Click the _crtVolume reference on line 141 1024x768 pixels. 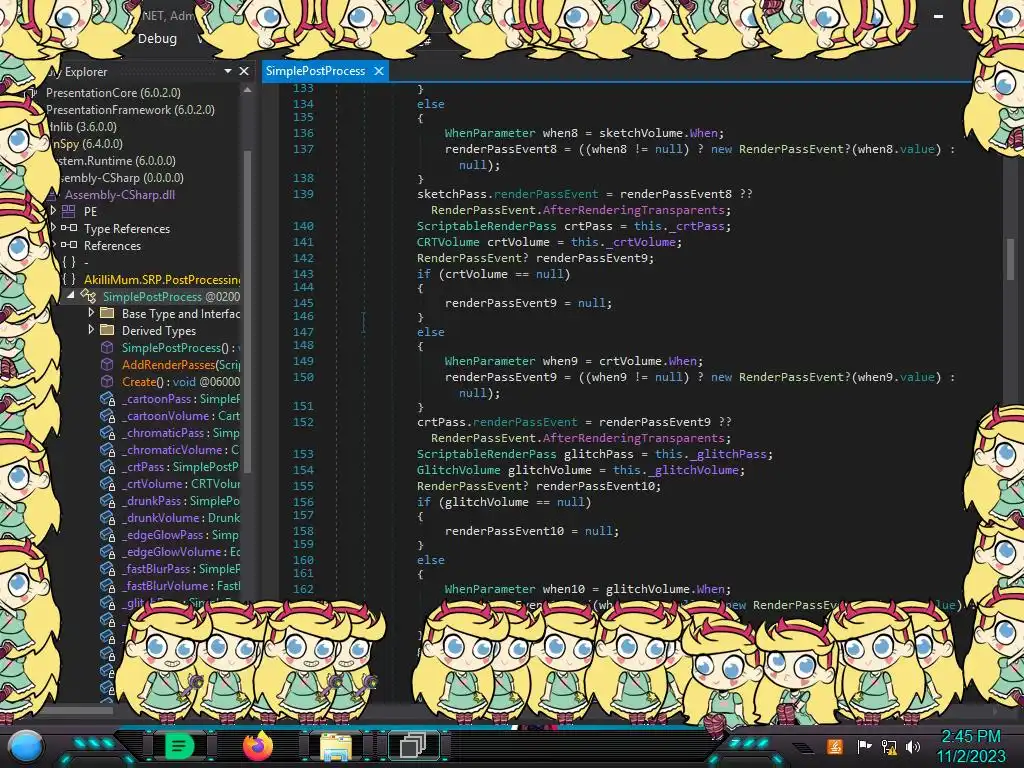pyautogui.click(x=641, y=242)
